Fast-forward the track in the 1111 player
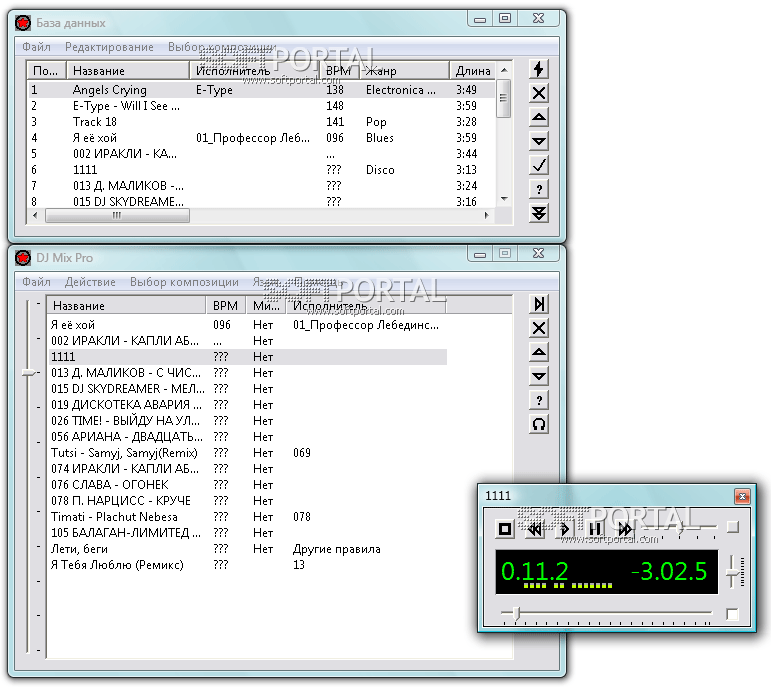 pos(625,529)
